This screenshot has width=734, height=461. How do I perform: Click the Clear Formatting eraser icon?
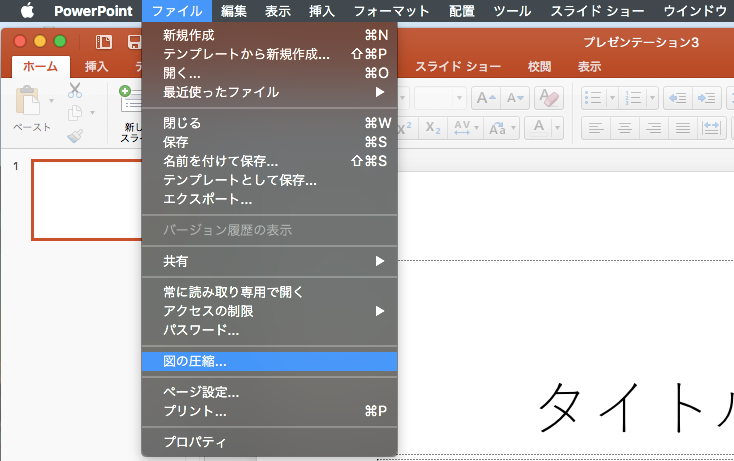[x=549, y=98]
